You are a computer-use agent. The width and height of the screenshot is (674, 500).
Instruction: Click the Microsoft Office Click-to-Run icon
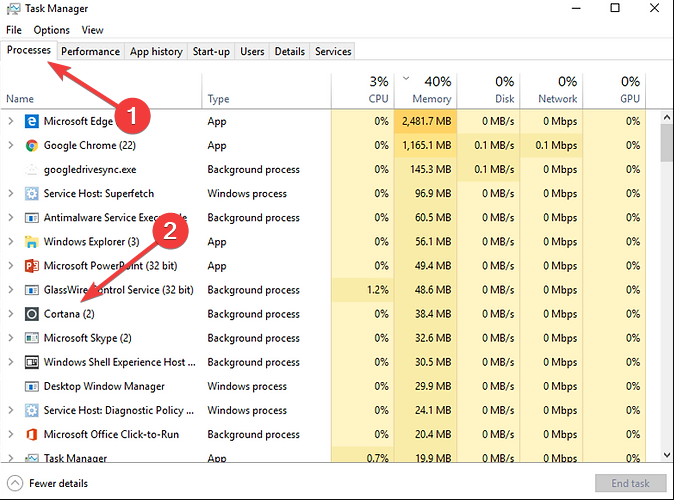click(31, 434)
